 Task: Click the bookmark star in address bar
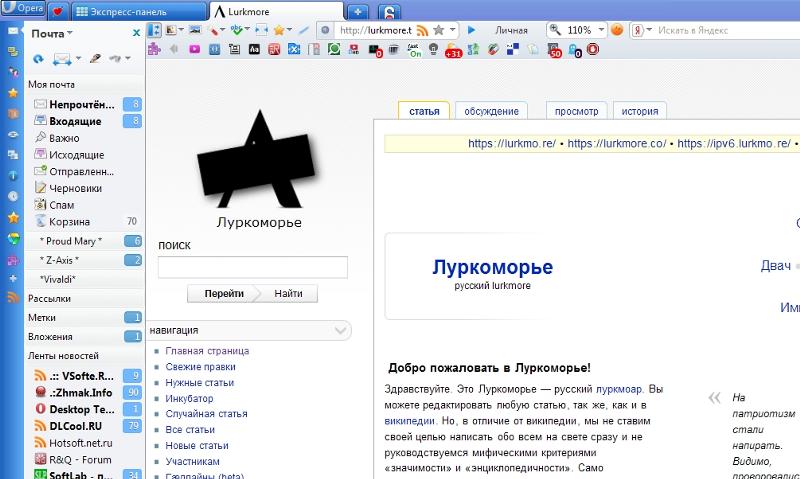point(438,30)
